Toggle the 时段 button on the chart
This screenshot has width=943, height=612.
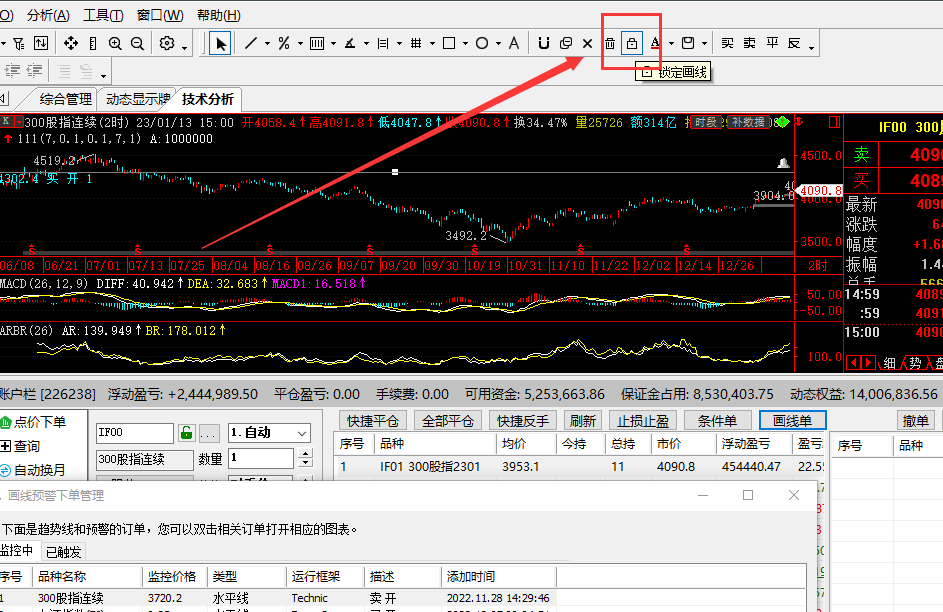point(705,122)
